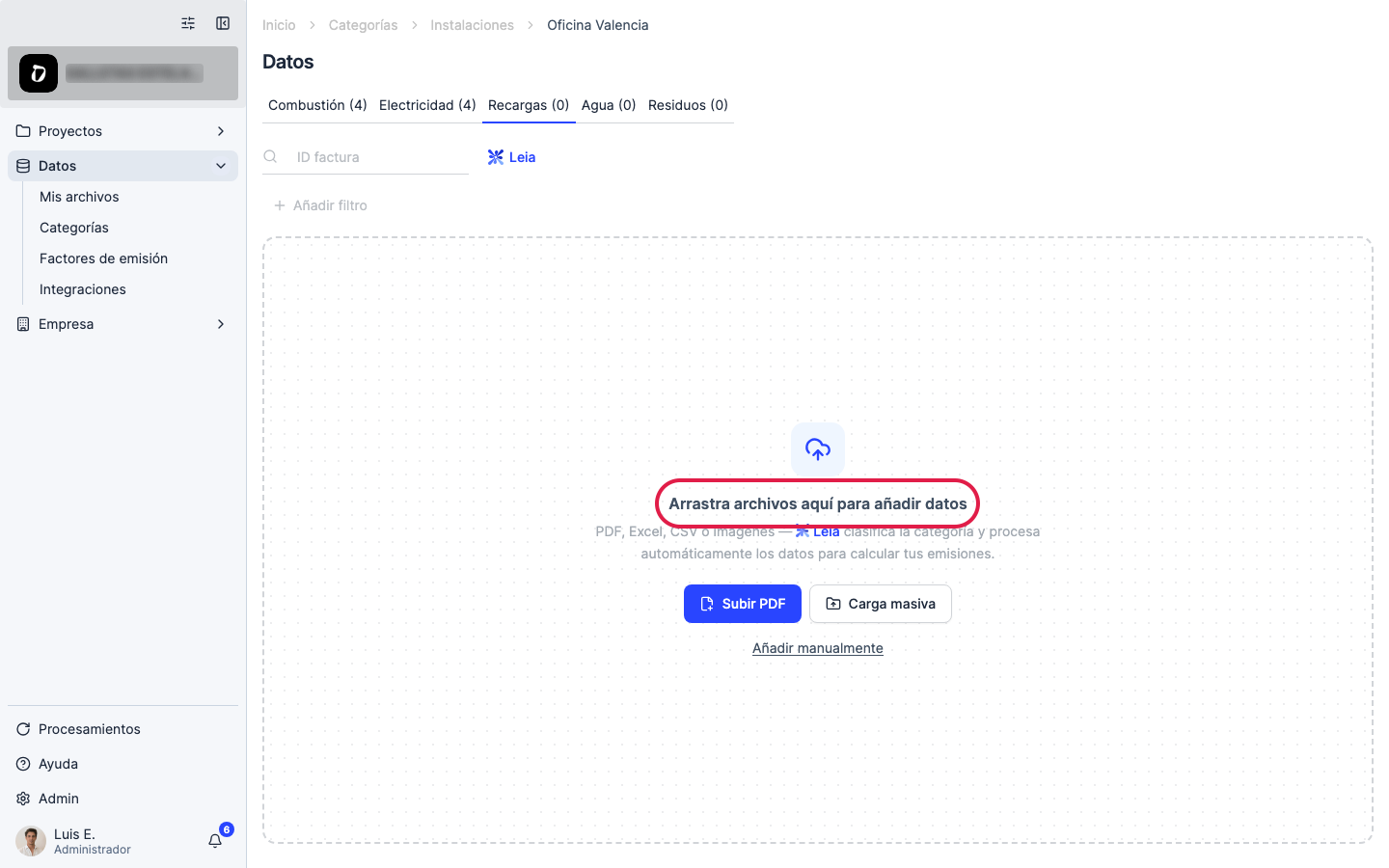This screenshot has height=868, width=1389.
Task: Expand the Proyectos chevron
Action: tap(221, 131)
